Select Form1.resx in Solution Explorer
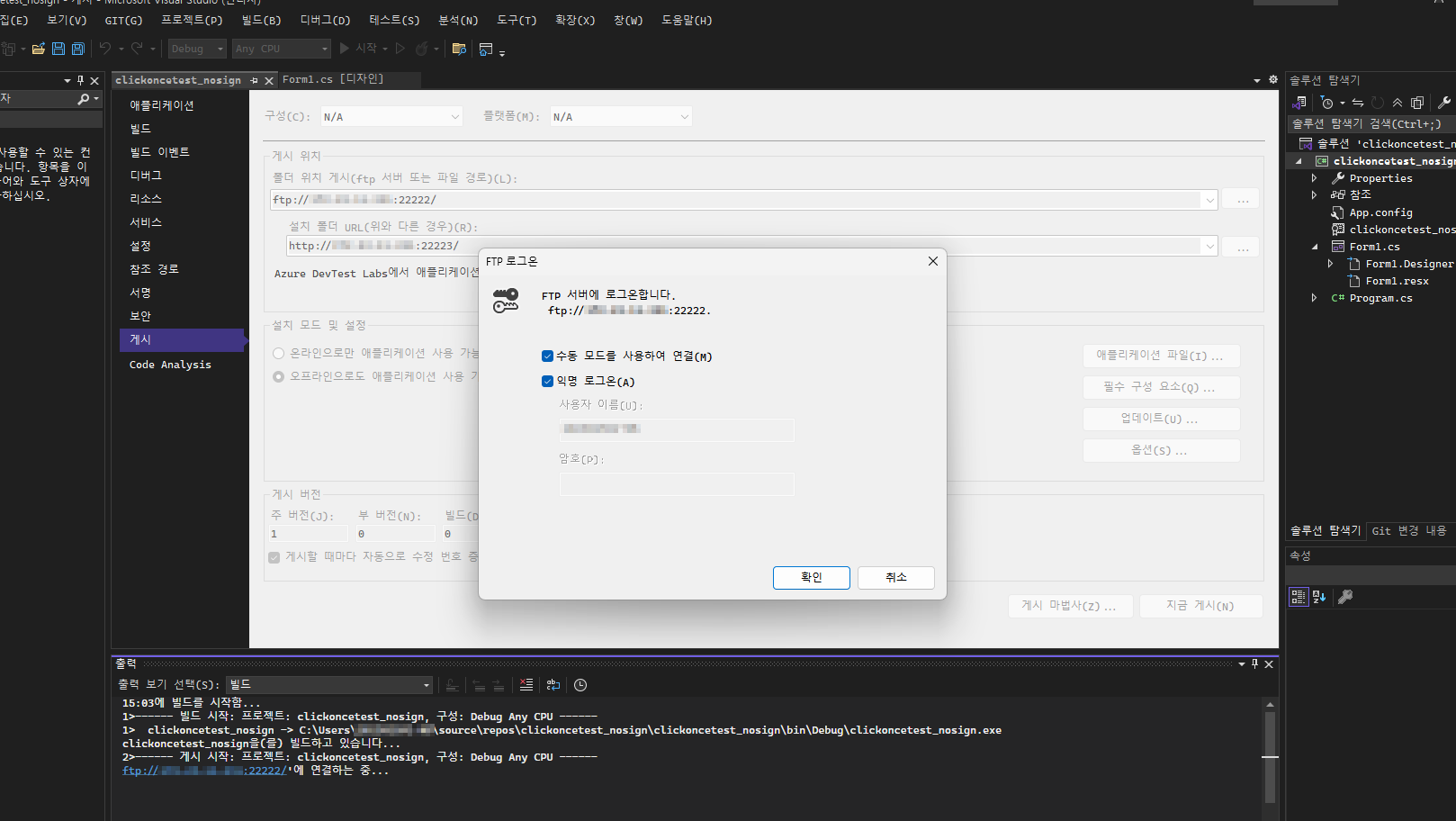 [x=1397, y=281]
